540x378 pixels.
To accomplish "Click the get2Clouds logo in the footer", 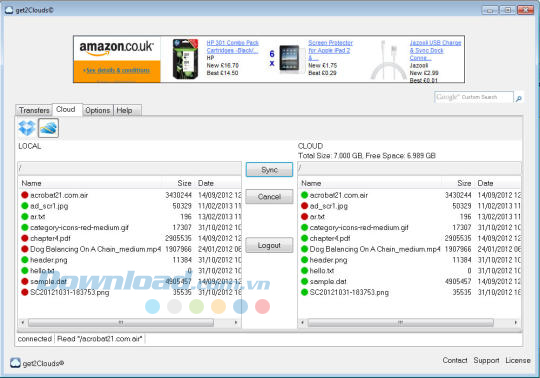I will point(15,363).
